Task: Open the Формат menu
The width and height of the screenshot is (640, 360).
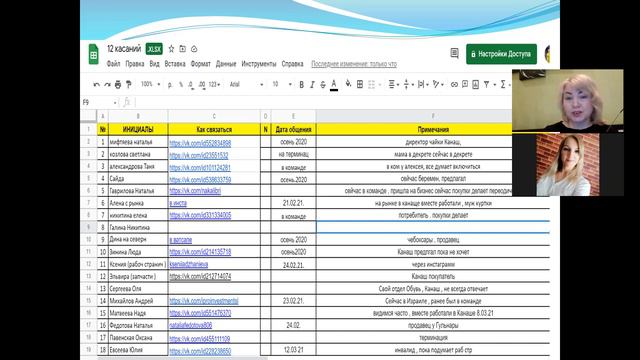Action: 200,64
